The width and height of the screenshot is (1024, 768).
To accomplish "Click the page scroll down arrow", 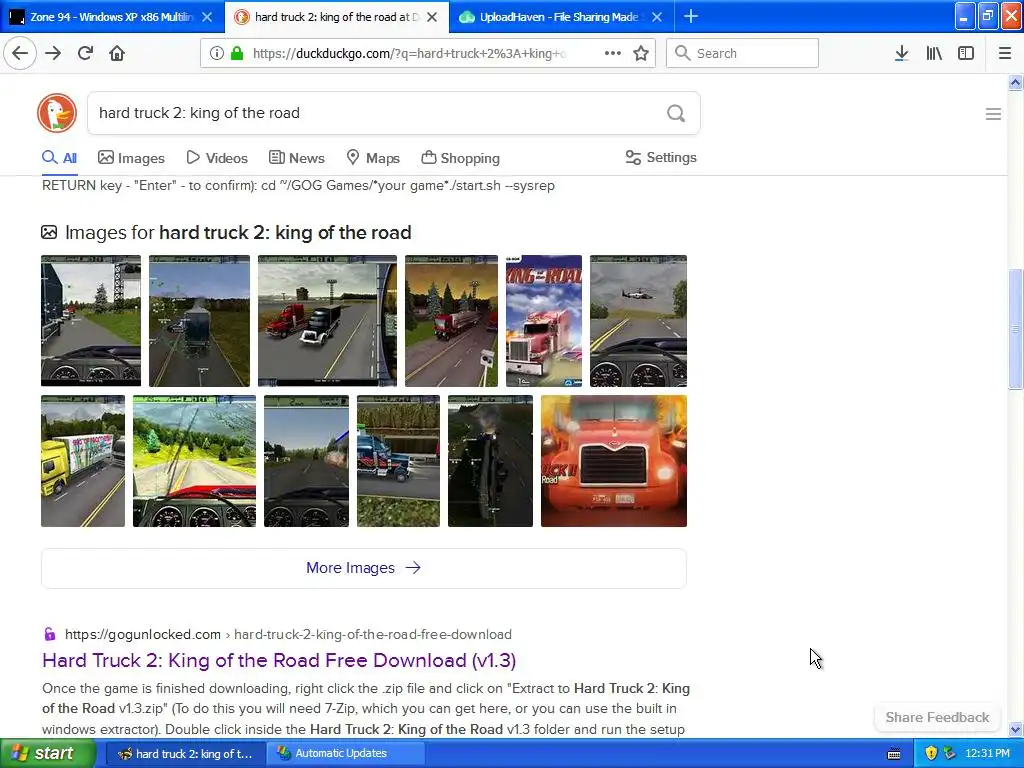I will 1016,729.
